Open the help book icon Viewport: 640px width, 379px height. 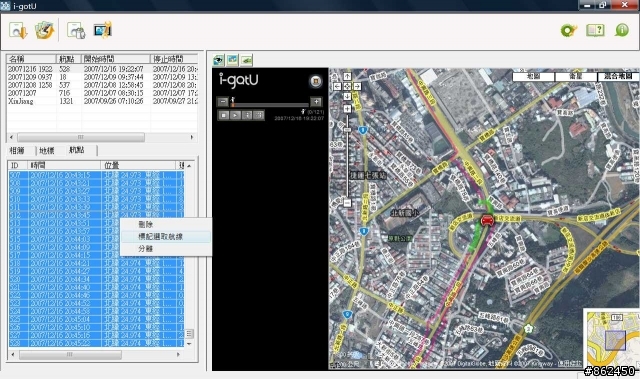tap(595, 30)
